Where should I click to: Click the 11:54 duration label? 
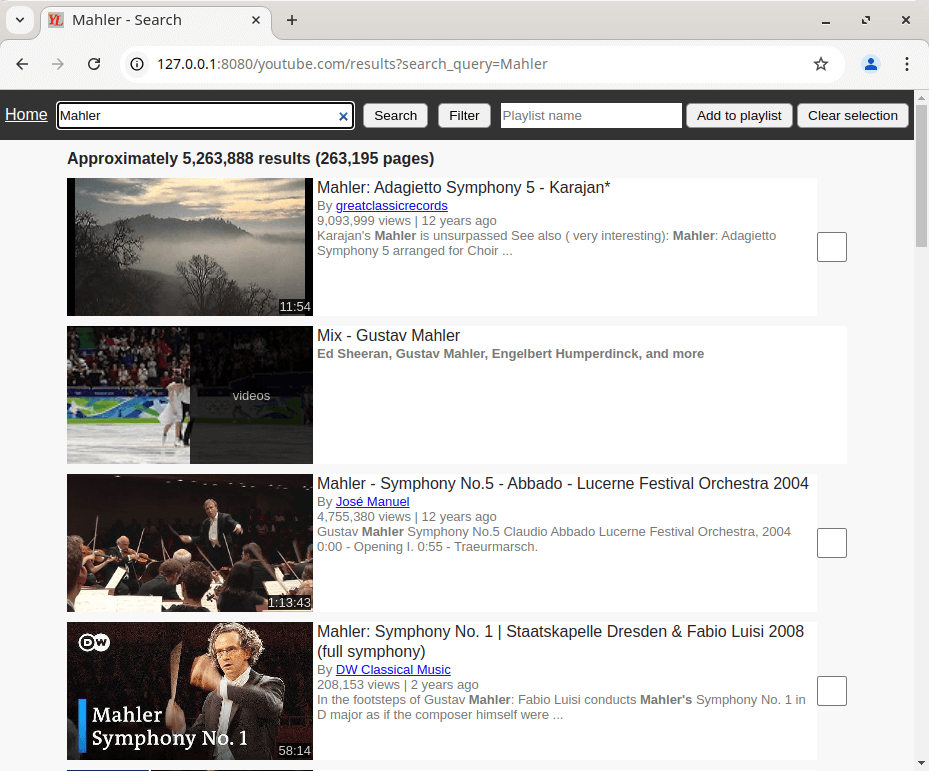pos(294,307)
